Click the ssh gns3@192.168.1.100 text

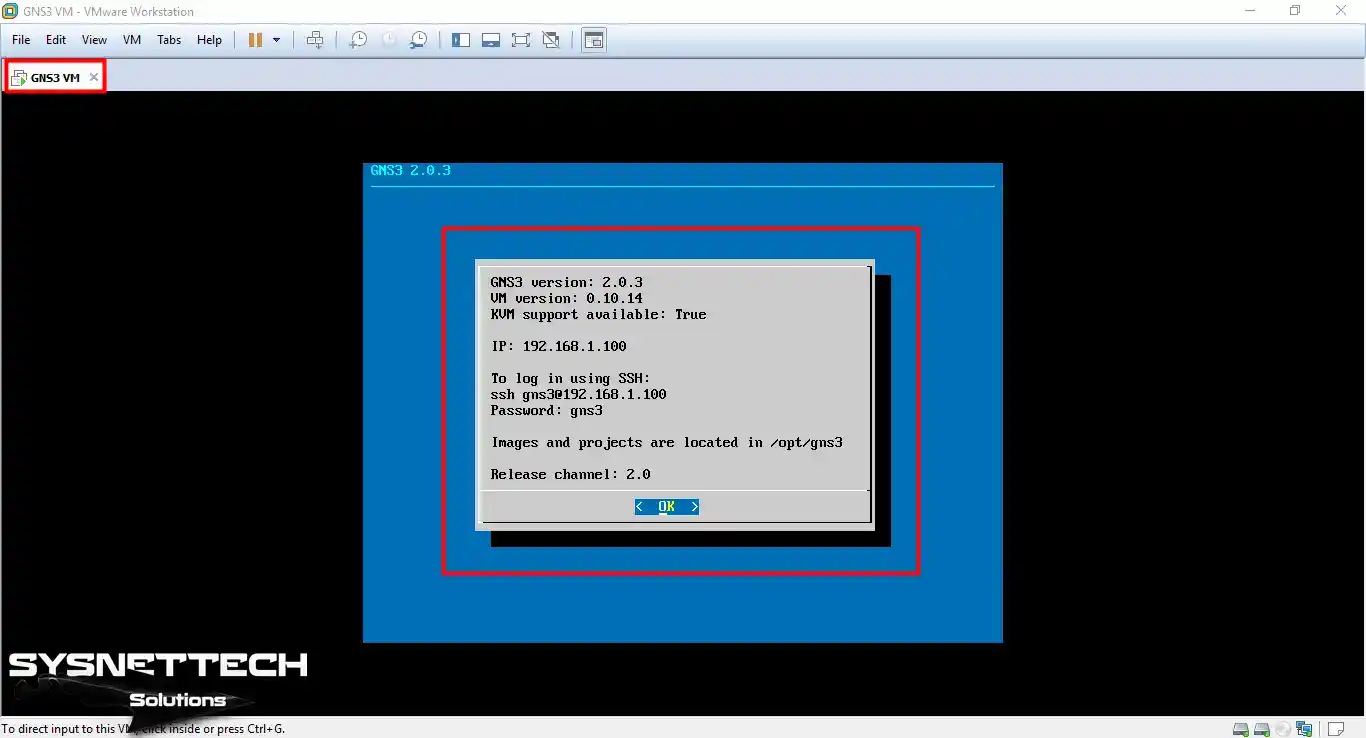578,394
